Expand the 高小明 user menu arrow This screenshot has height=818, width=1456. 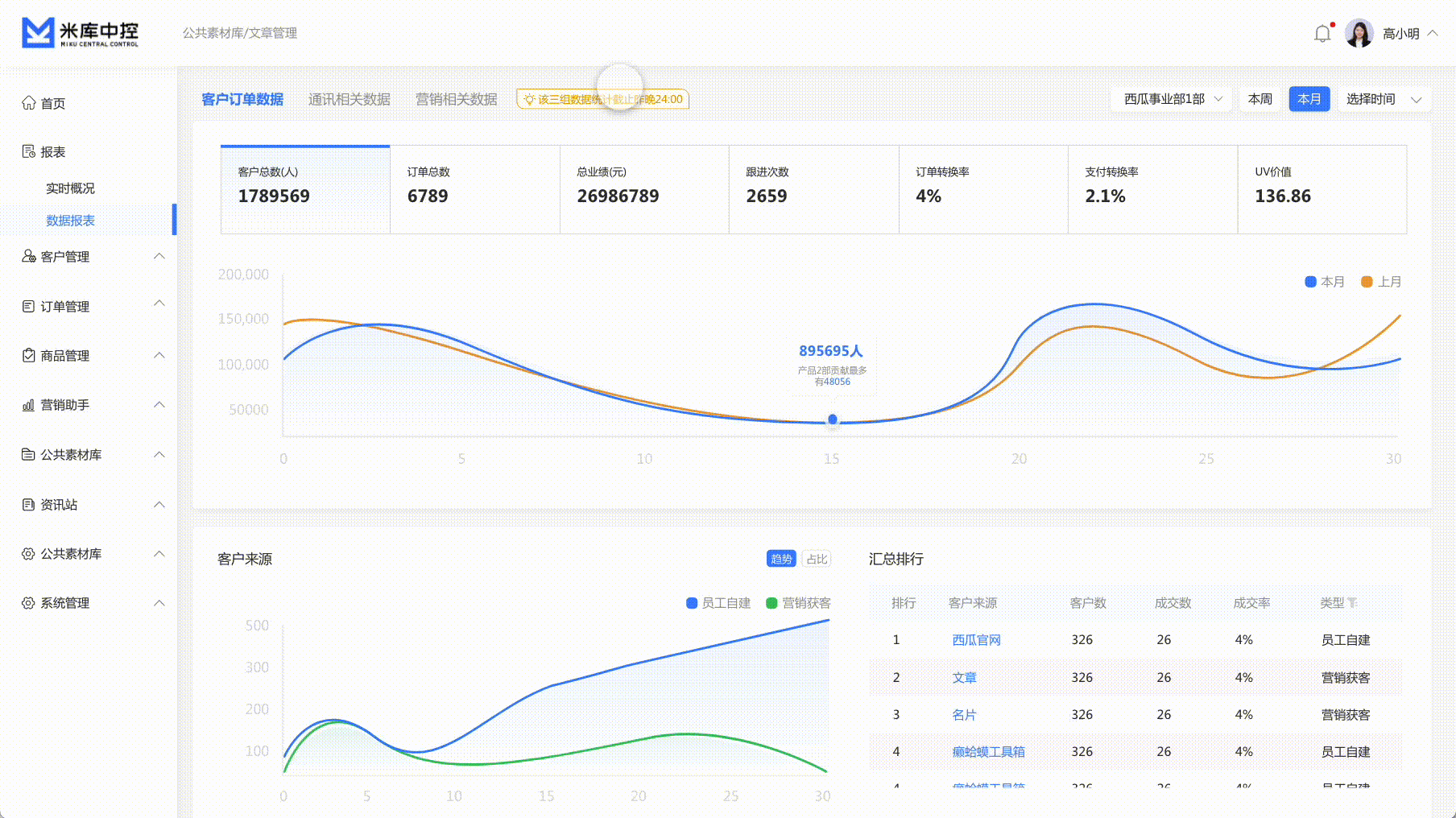[1433, 33]
